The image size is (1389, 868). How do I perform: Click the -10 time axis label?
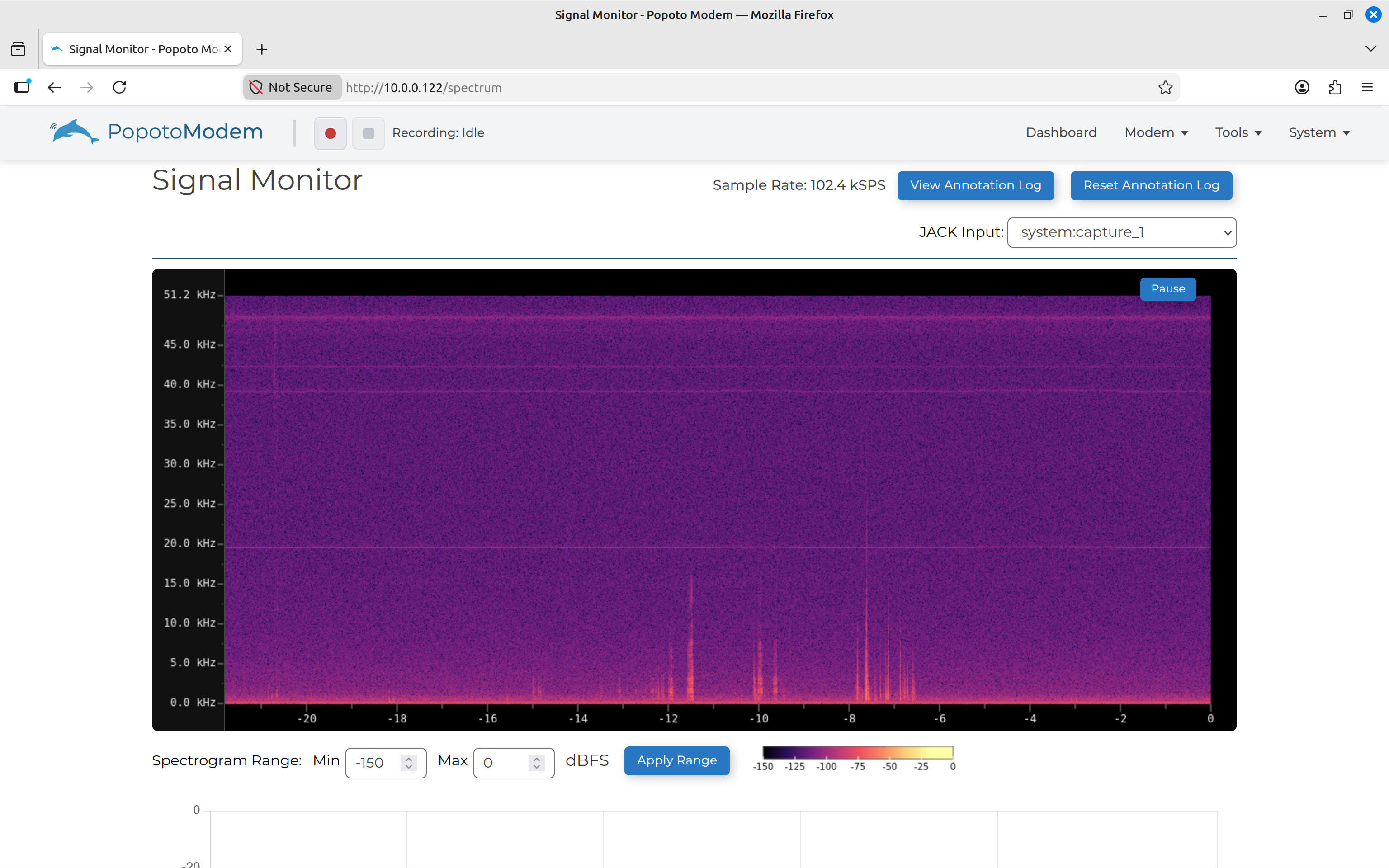pos(759,719)
